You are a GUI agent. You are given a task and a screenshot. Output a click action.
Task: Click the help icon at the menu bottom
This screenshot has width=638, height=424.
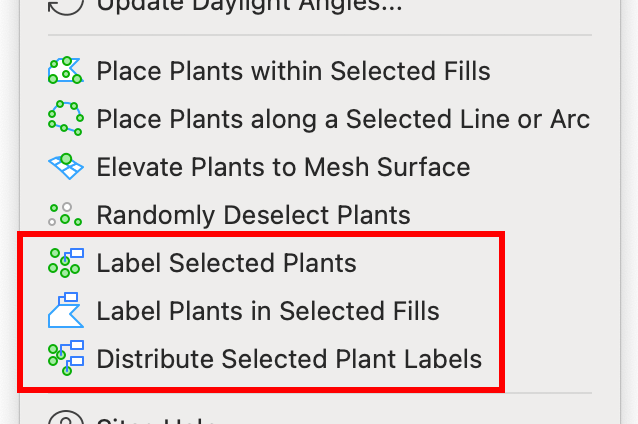tap(66, 417)
